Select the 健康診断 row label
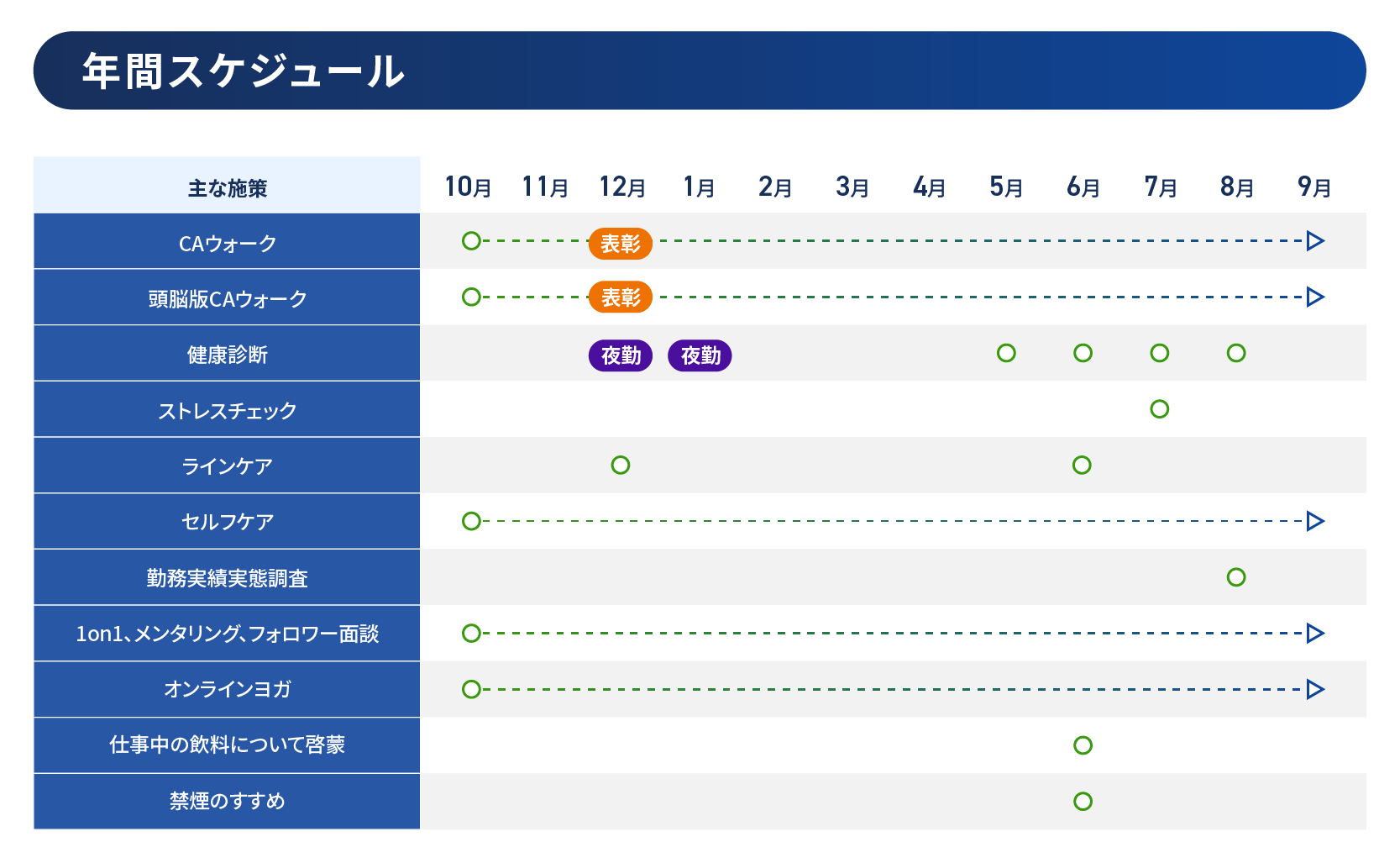This screenshot has width=1400, height=863. point(227,353)
